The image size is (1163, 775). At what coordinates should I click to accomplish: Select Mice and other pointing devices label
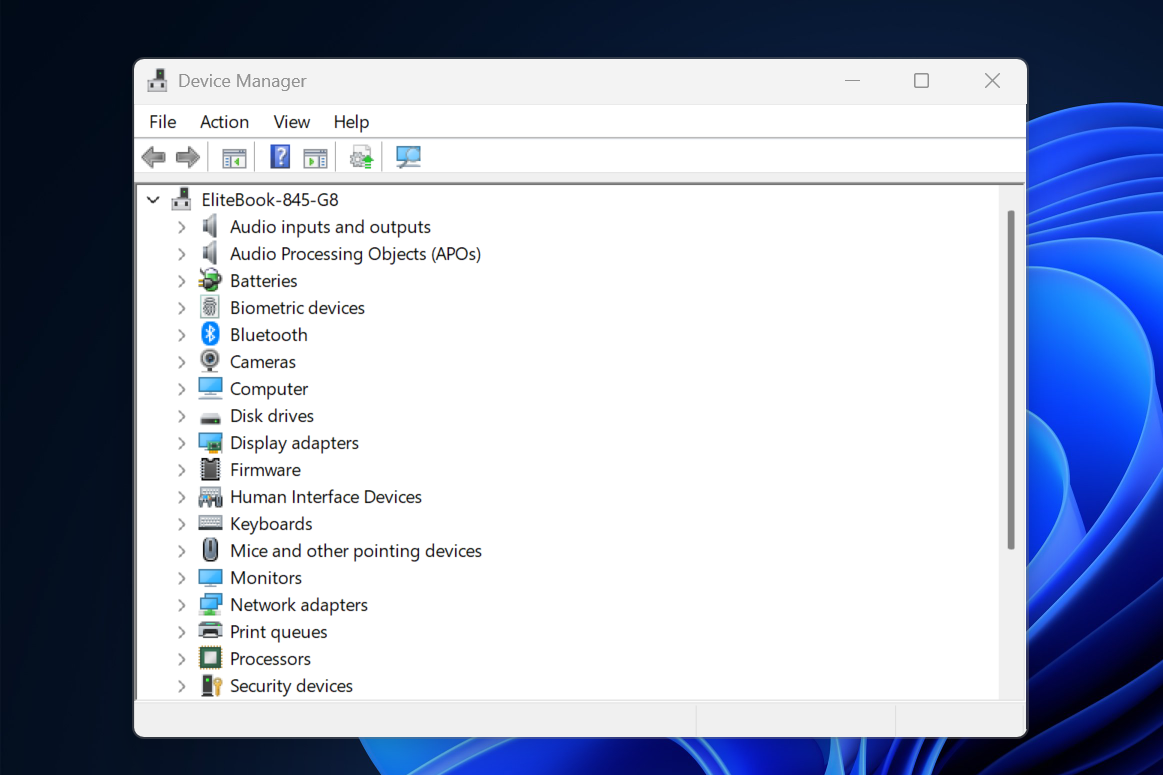click(x=356, y=551)
